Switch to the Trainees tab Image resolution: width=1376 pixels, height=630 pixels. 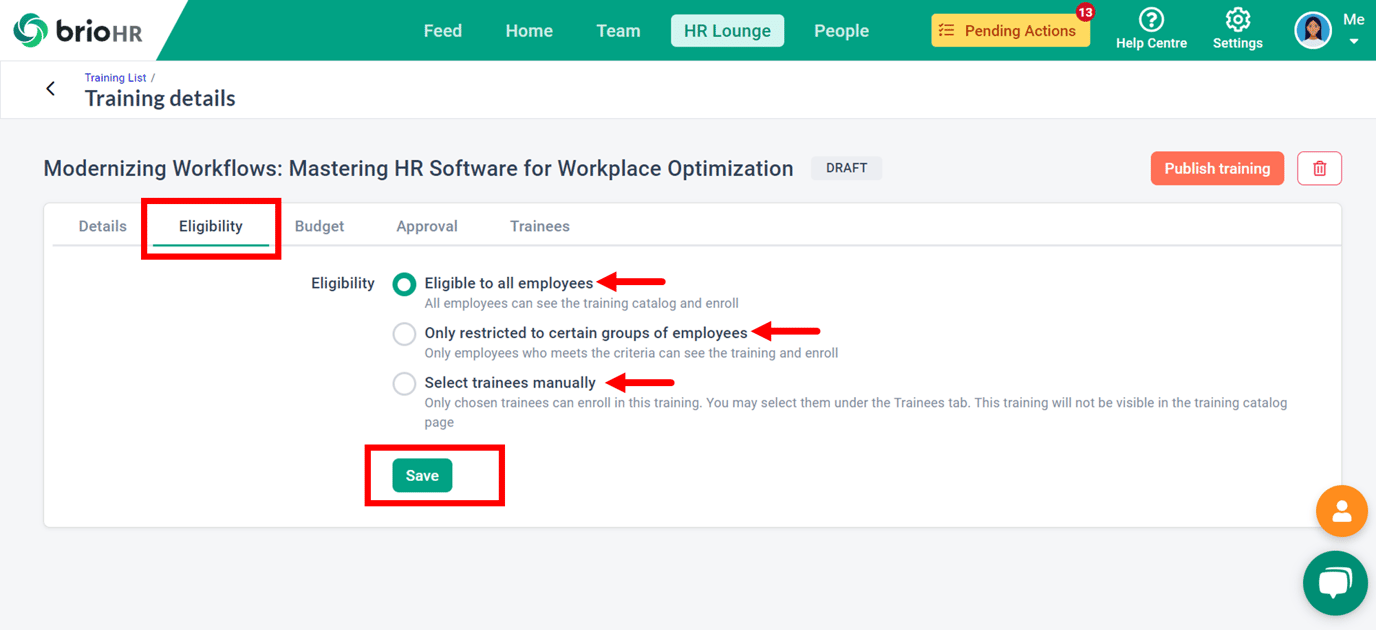point(540,226)
